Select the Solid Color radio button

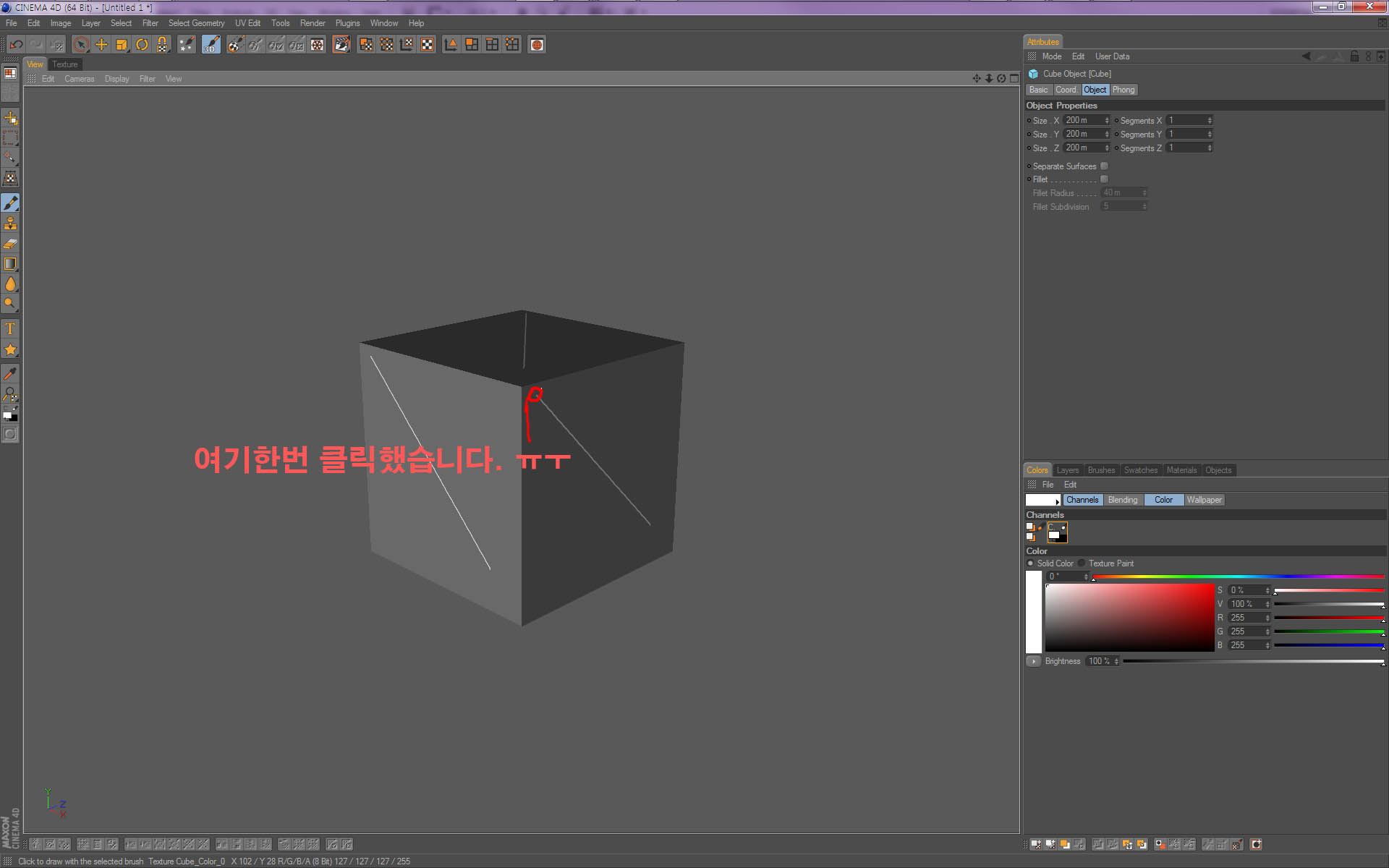pyautogui.click(x=1030, y=563)
